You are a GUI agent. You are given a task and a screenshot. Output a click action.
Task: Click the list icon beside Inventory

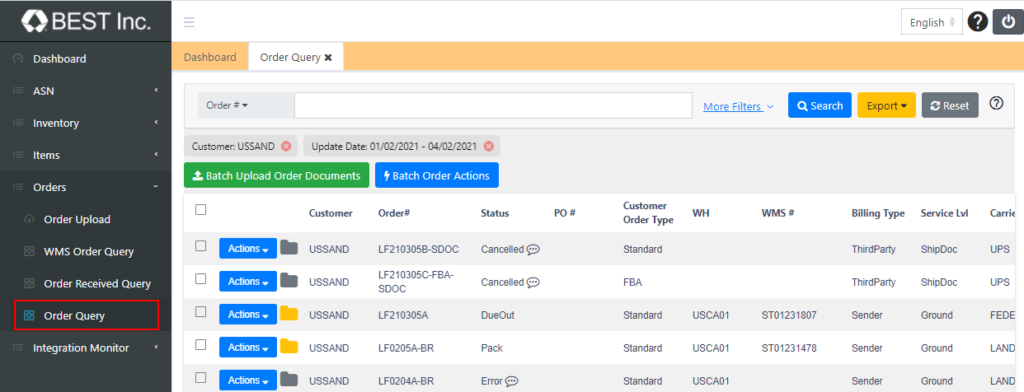pyautogui.click(x=18, y=123)
